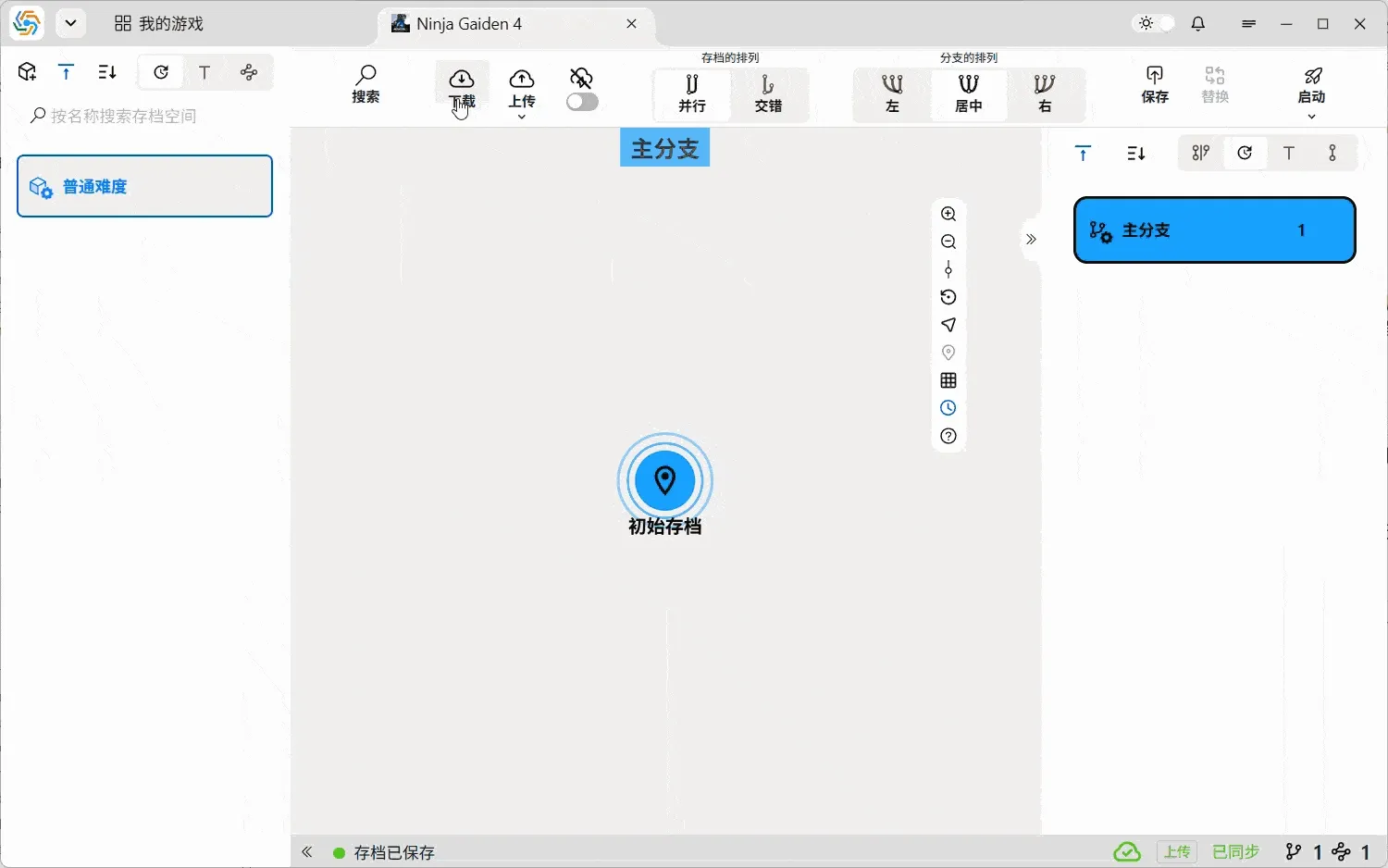This screenshot has width=1388, height=868.
Task: Expand the title bar chevron next to logo
Action: (x=71, y=23)
